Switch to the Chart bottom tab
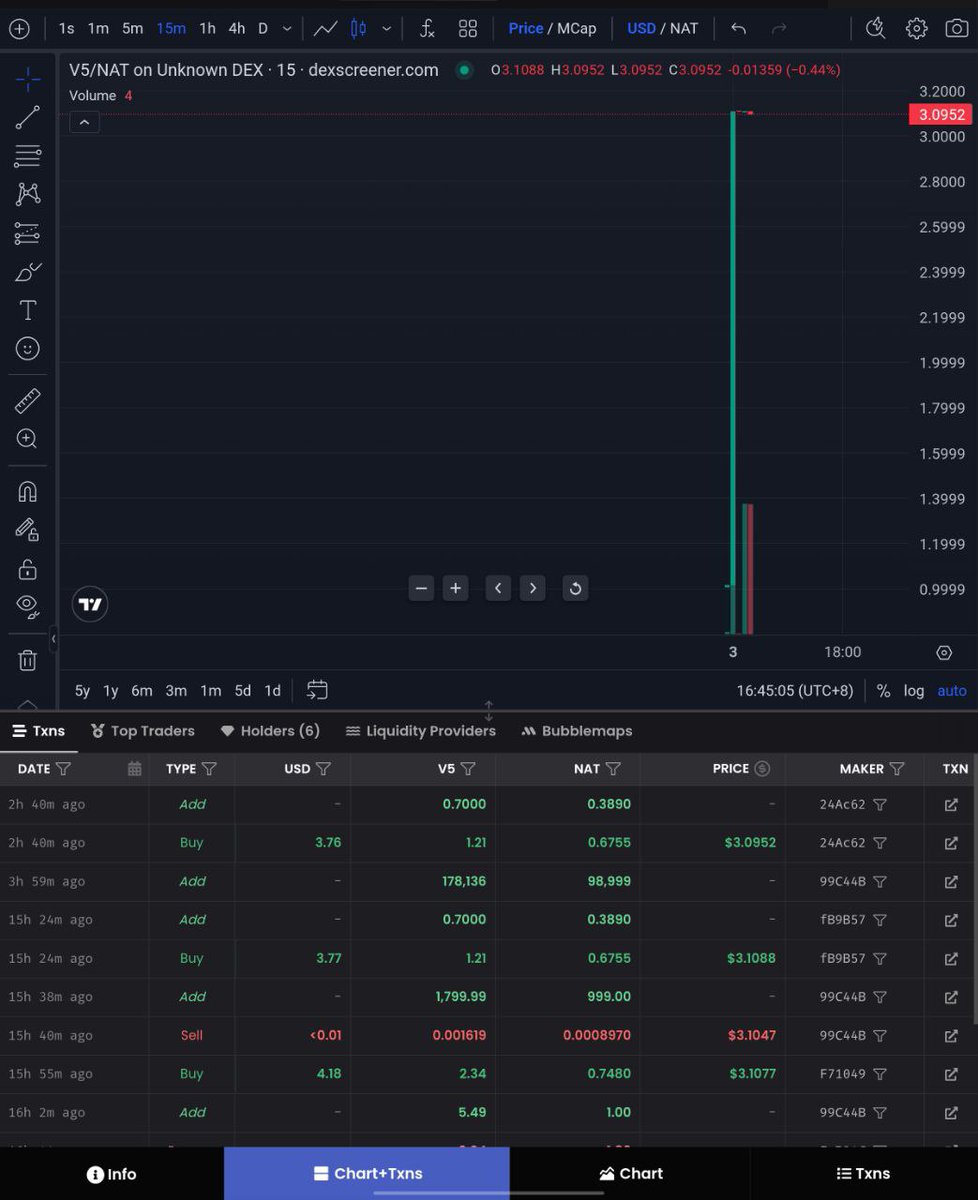Image resolution: width=978 pixels, height=1200 pixels. click(x=631, y=1174)
